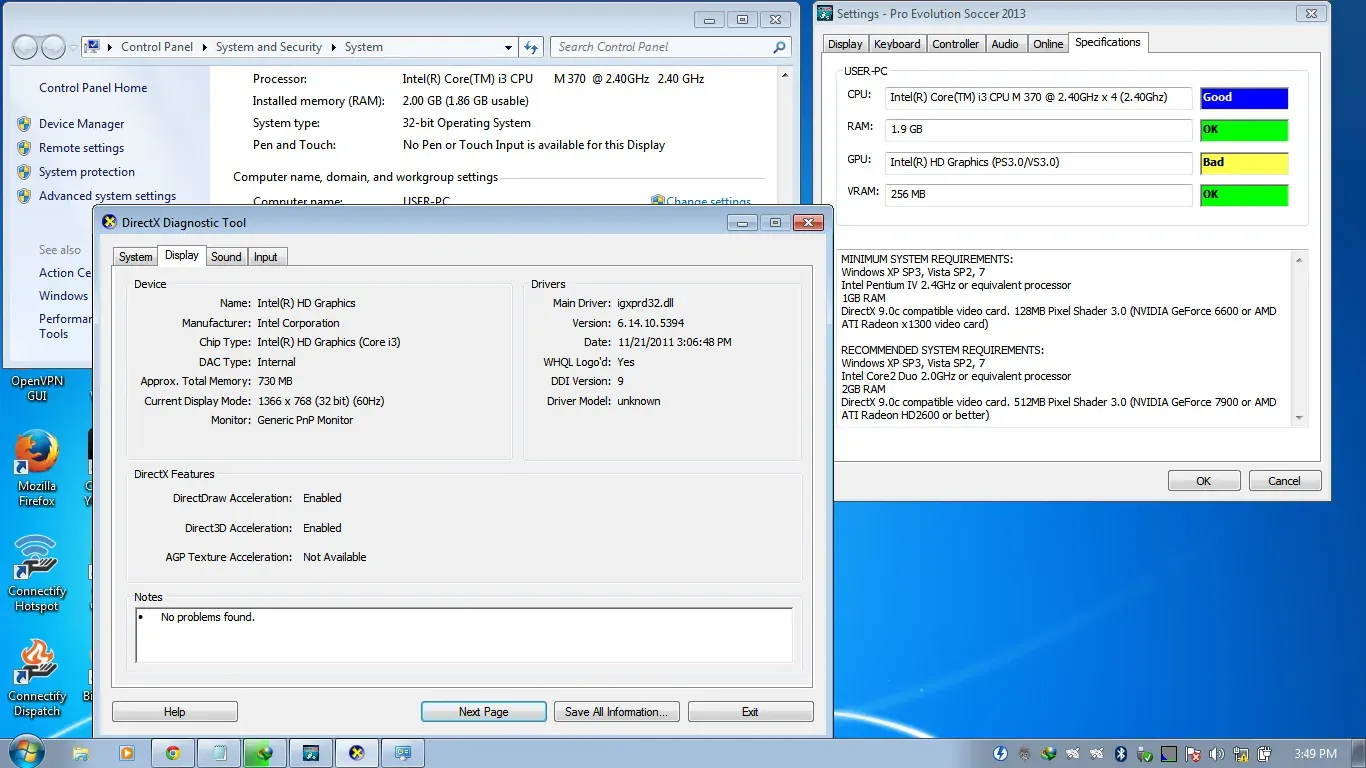Click Google Chrome in the taskbar
This screenshot has width=1366, height=768.
point(173,753)
